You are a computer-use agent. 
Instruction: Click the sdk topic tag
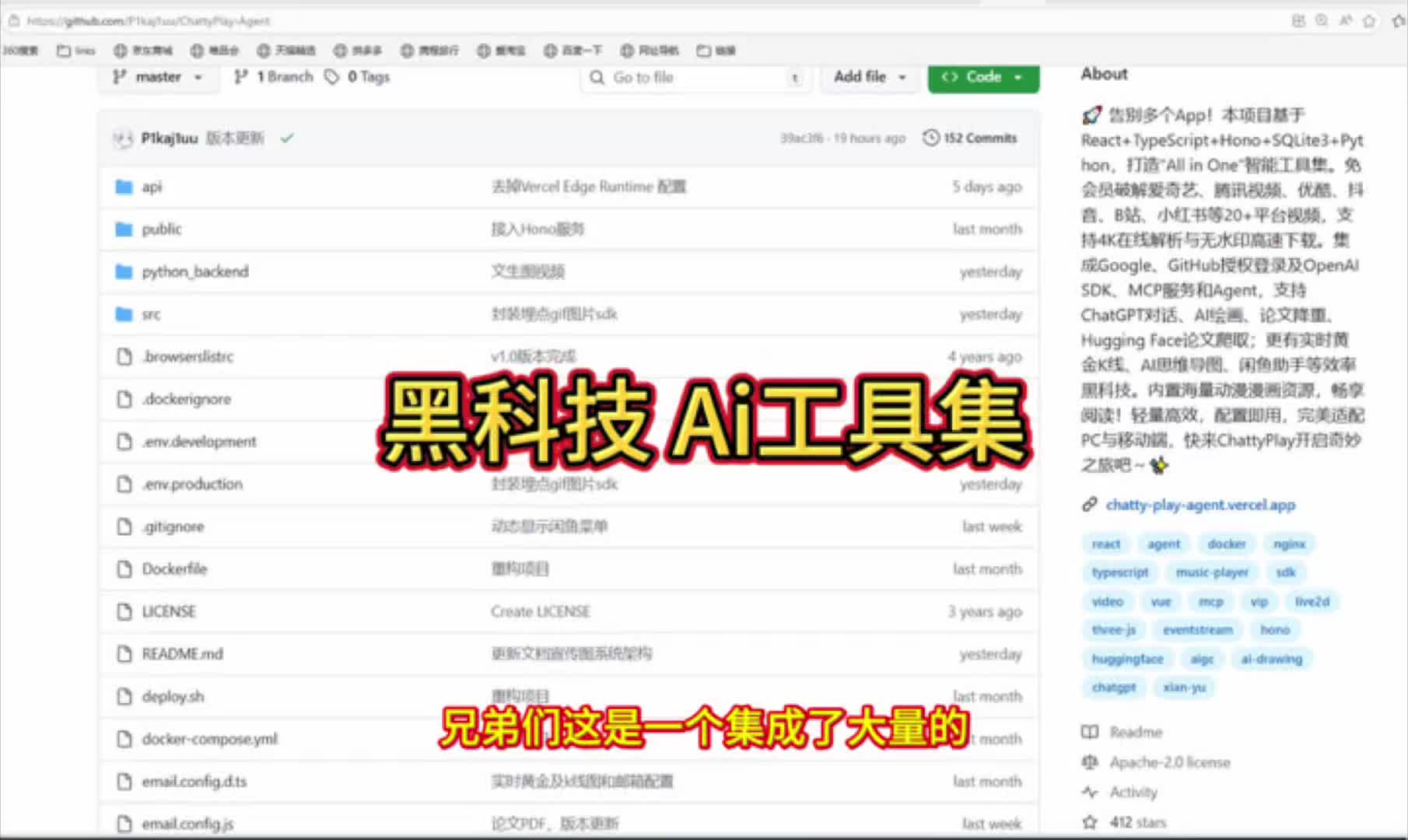[x=1286, y=572]
